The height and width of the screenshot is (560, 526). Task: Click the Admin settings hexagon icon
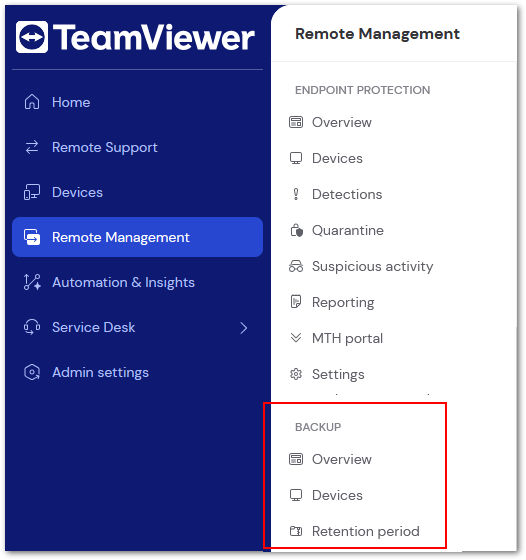coord(32,372)
